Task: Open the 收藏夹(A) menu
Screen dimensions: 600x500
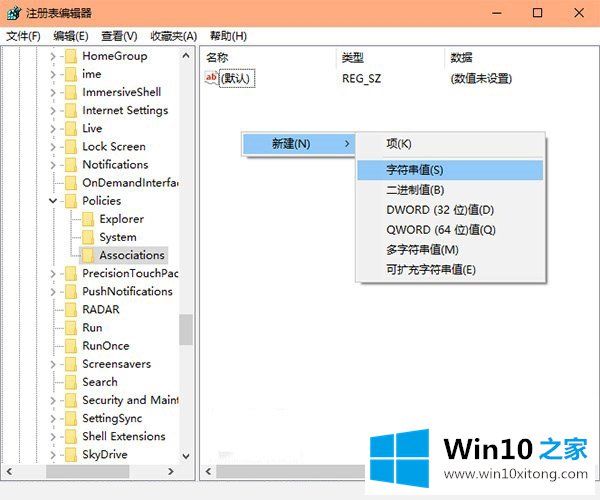Action: click(174, 36)
